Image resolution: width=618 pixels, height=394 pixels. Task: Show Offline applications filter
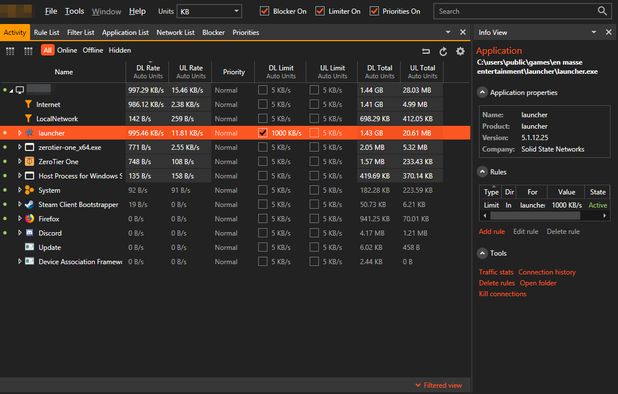pos(93,50)
